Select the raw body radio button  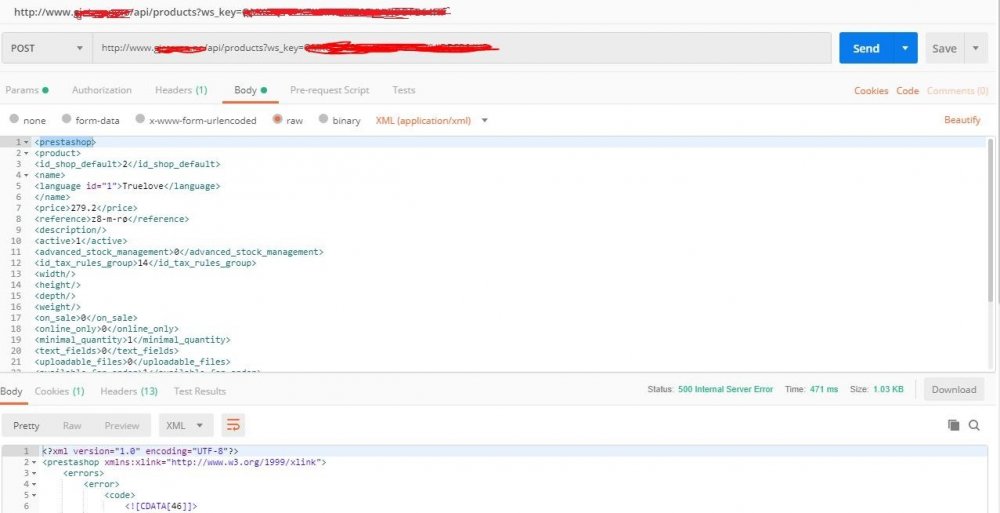click(277, 119)
